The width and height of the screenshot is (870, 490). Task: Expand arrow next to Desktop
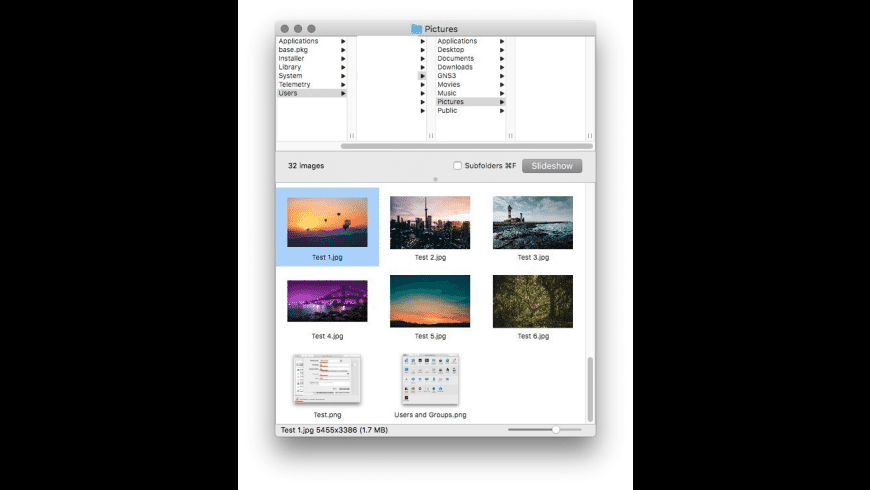pos(502,49)
